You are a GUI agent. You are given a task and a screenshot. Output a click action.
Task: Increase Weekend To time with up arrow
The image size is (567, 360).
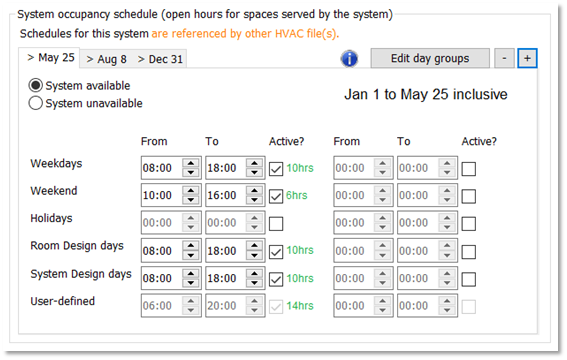click(255, 190)
